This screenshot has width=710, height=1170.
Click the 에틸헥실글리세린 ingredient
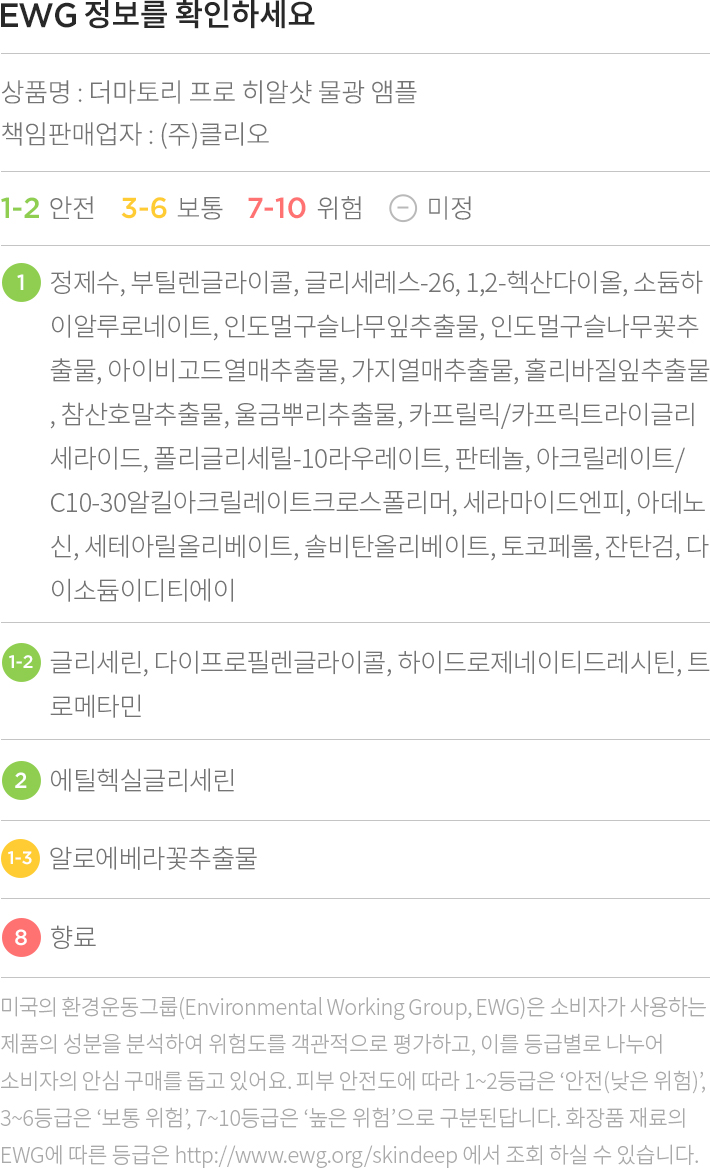pyautogui.click(x=142, y=780)
